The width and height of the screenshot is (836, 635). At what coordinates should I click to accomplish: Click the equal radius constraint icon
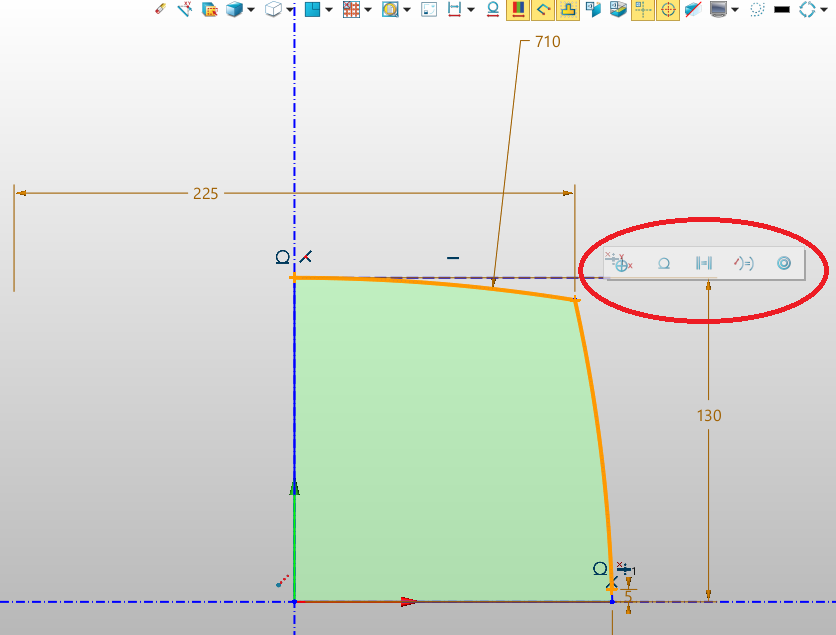point(743,263)
